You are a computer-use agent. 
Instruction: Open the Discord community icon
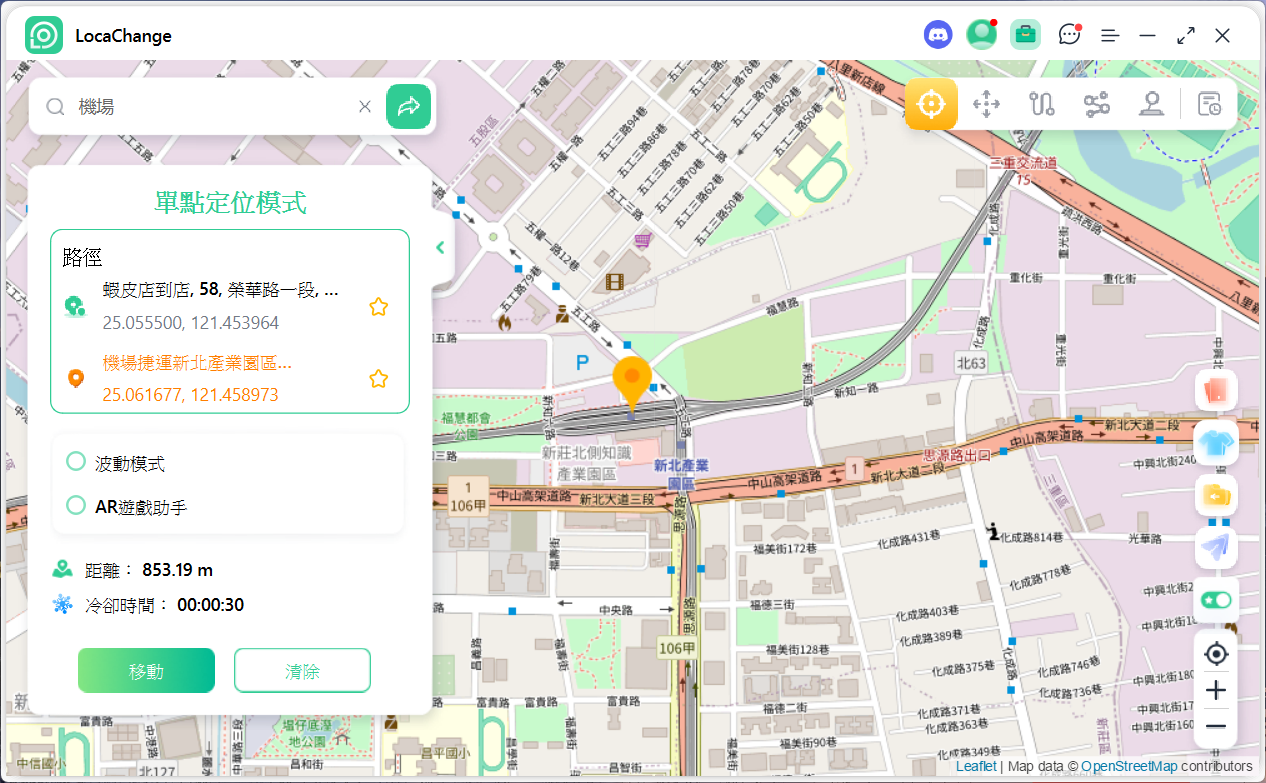tap(938, 35)
